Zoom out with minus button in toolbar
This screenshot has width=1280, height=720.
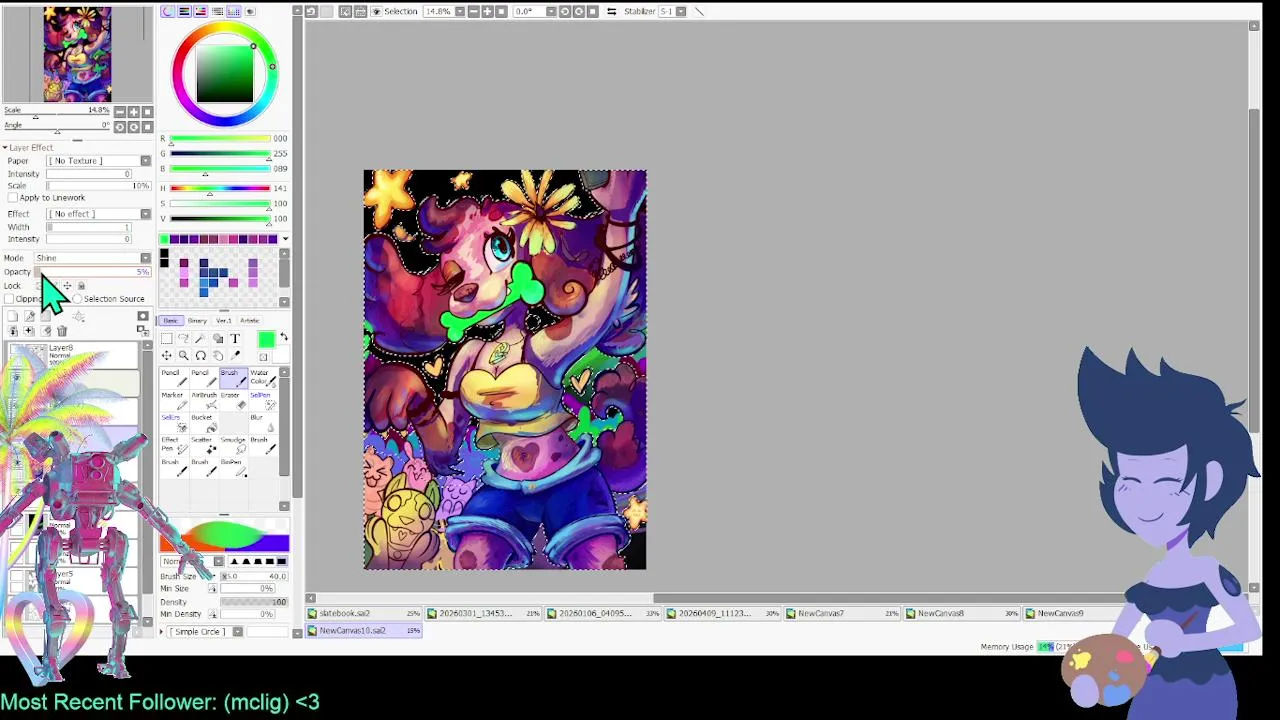pos(474,11)
